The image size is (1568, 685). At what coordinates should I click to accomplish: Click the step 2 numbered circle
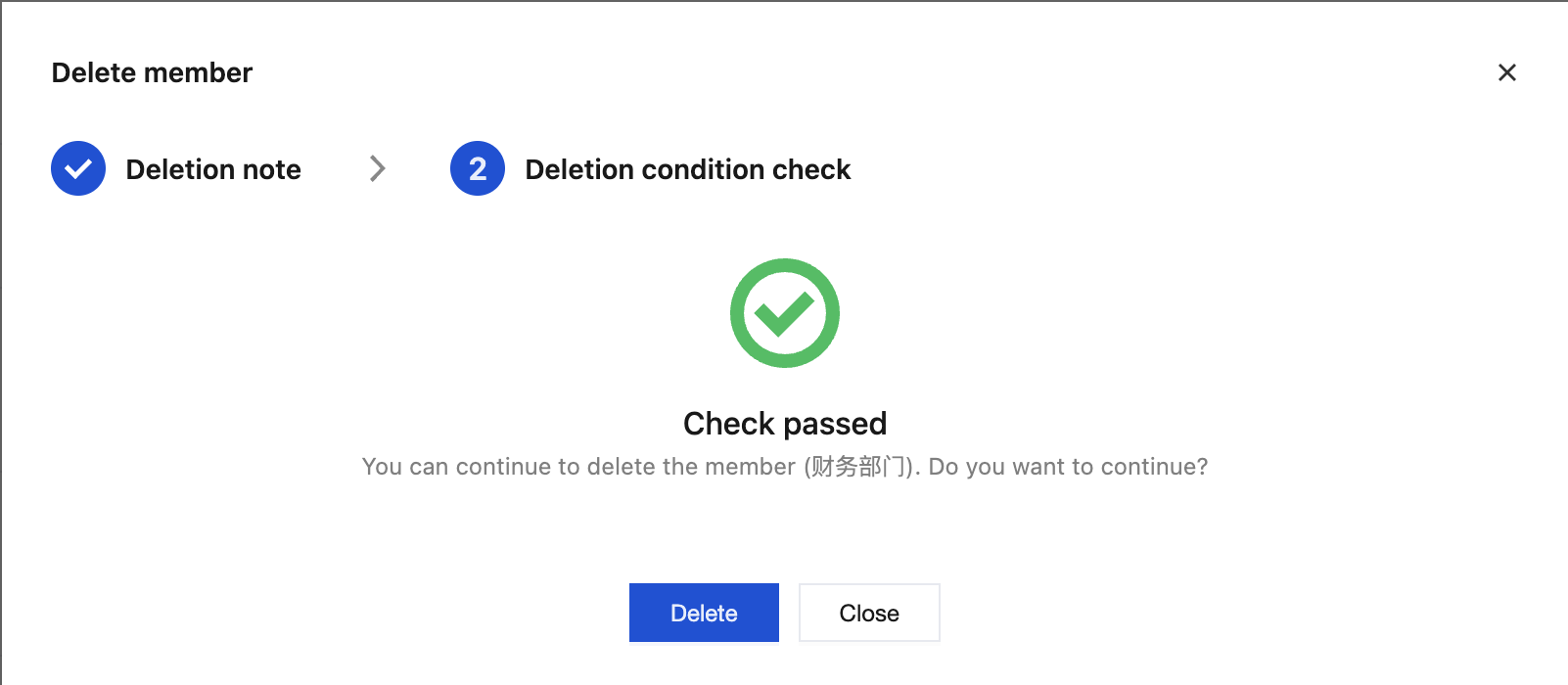[x=478, y=168]
